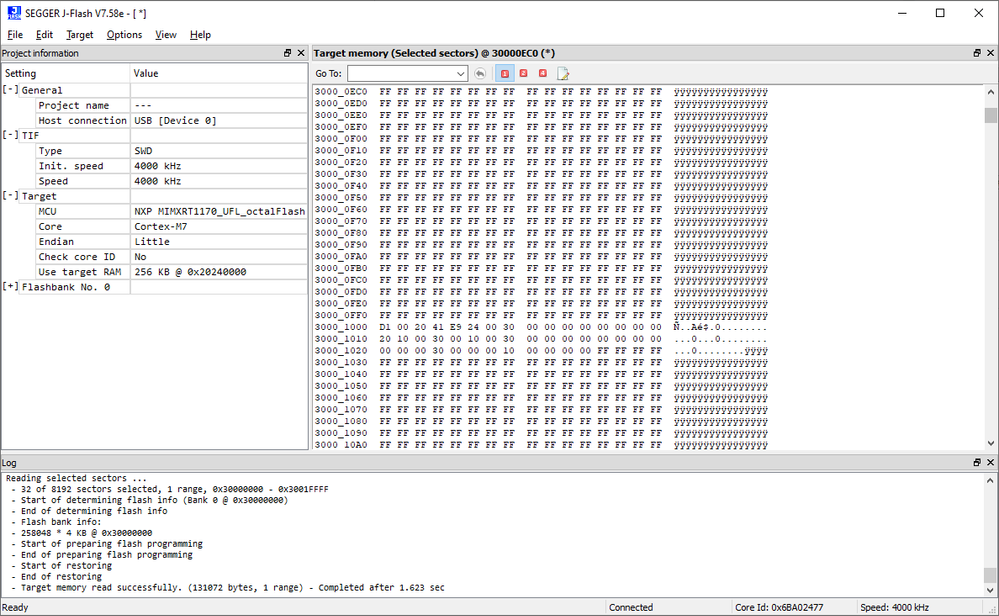Click the edit memory document icon
Viewport: 999px width, 616px height.
tap(563, 74)
